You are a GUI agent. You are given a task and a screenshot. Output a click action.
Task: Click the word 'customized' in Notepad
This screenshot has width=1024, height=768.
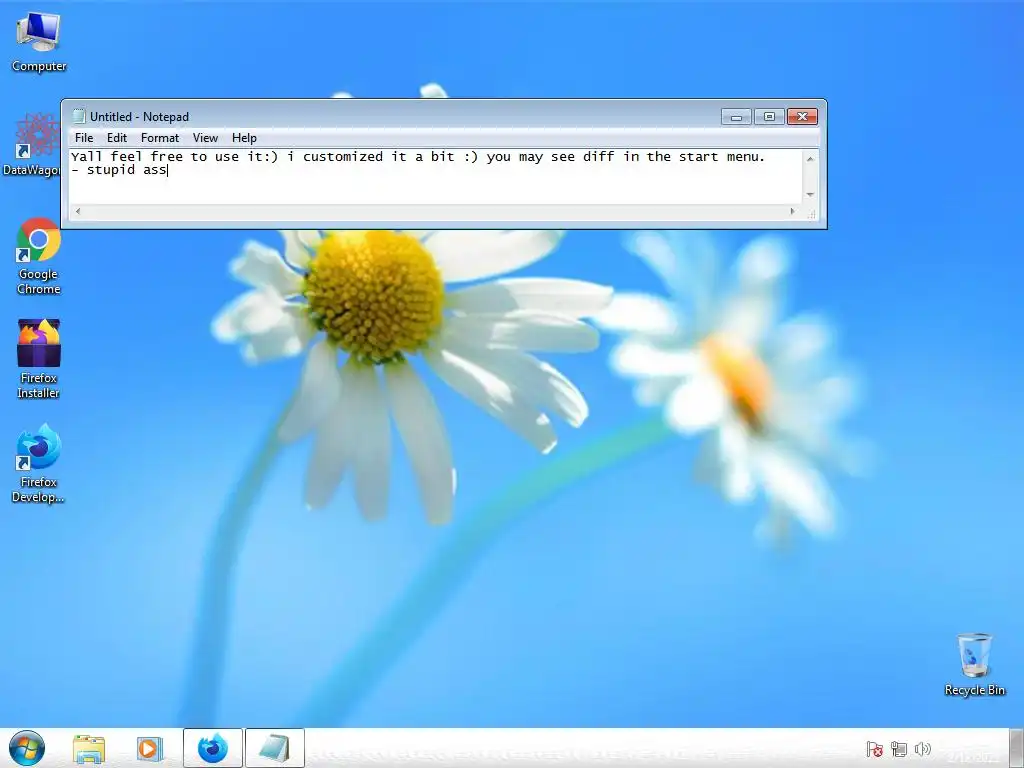343,157
